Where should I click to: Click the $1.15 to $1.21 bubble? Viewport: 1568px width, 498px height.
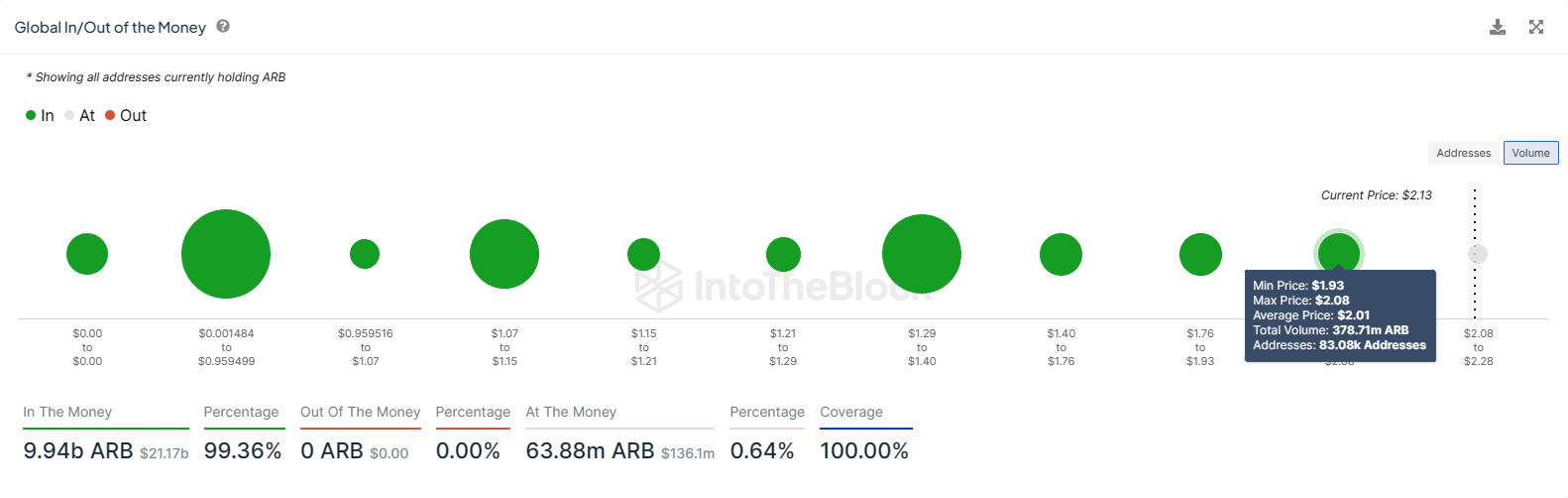coord(643,254)
